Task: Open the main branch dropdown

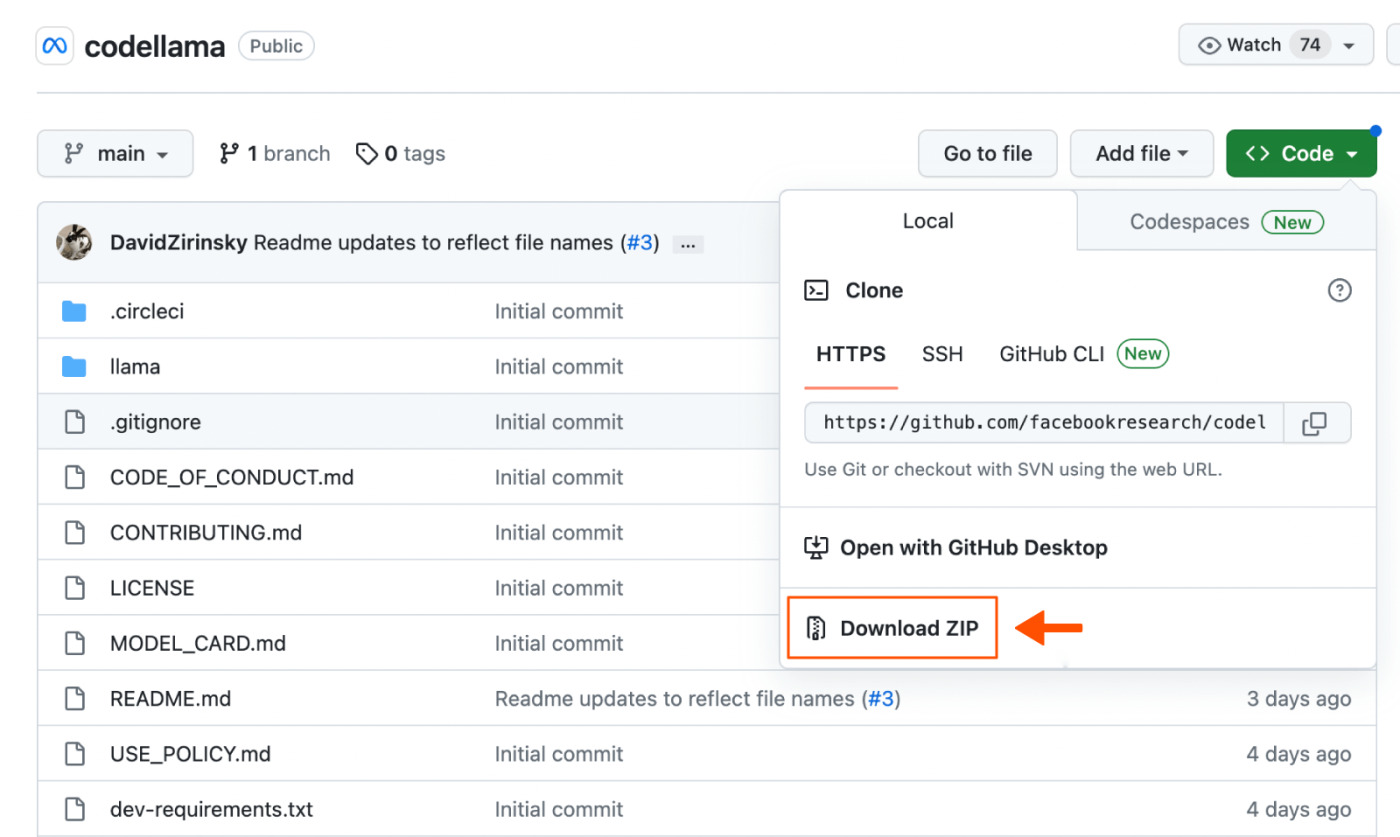Action: pos(114,153)
